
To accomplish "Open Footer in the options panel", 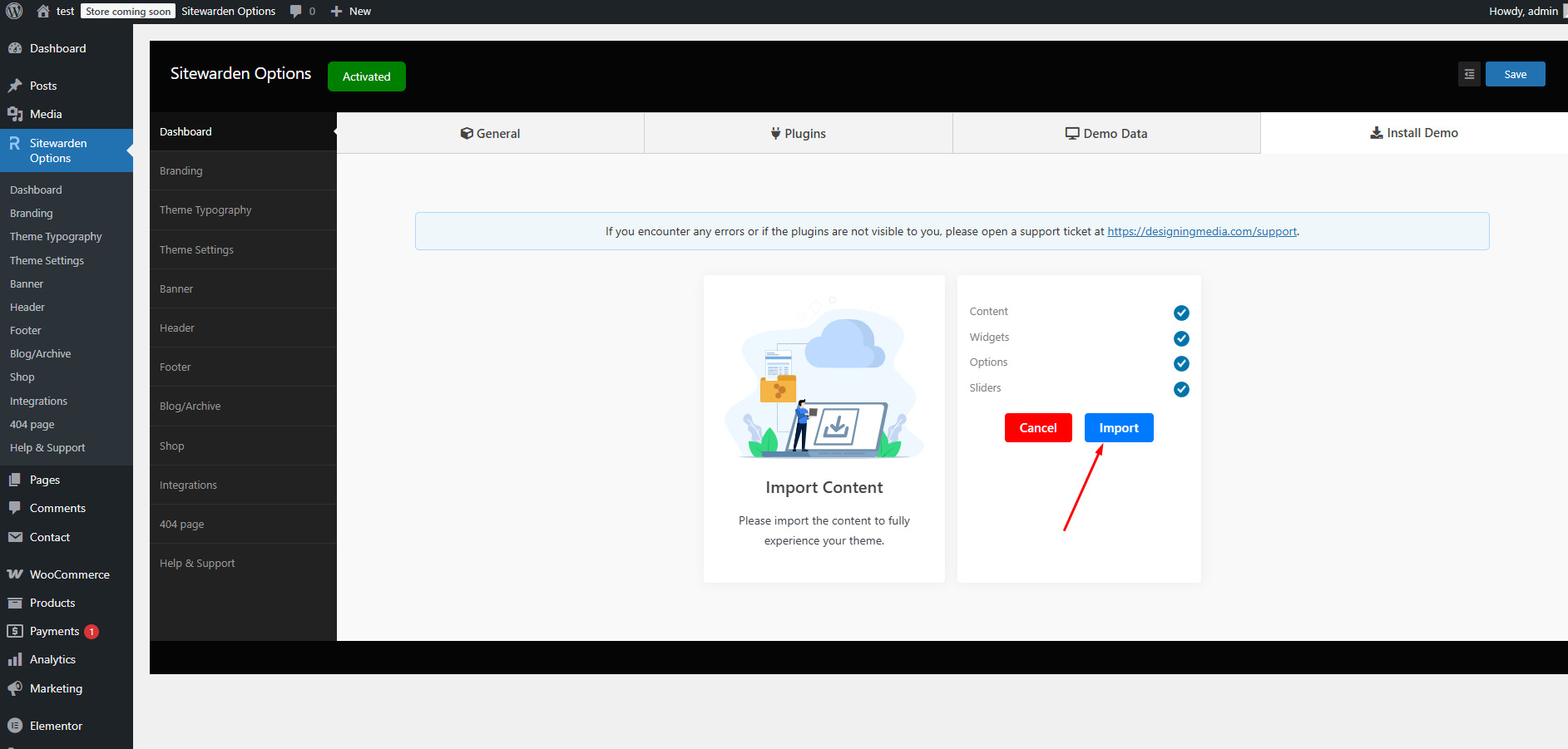I will click(x=243, y=367).
